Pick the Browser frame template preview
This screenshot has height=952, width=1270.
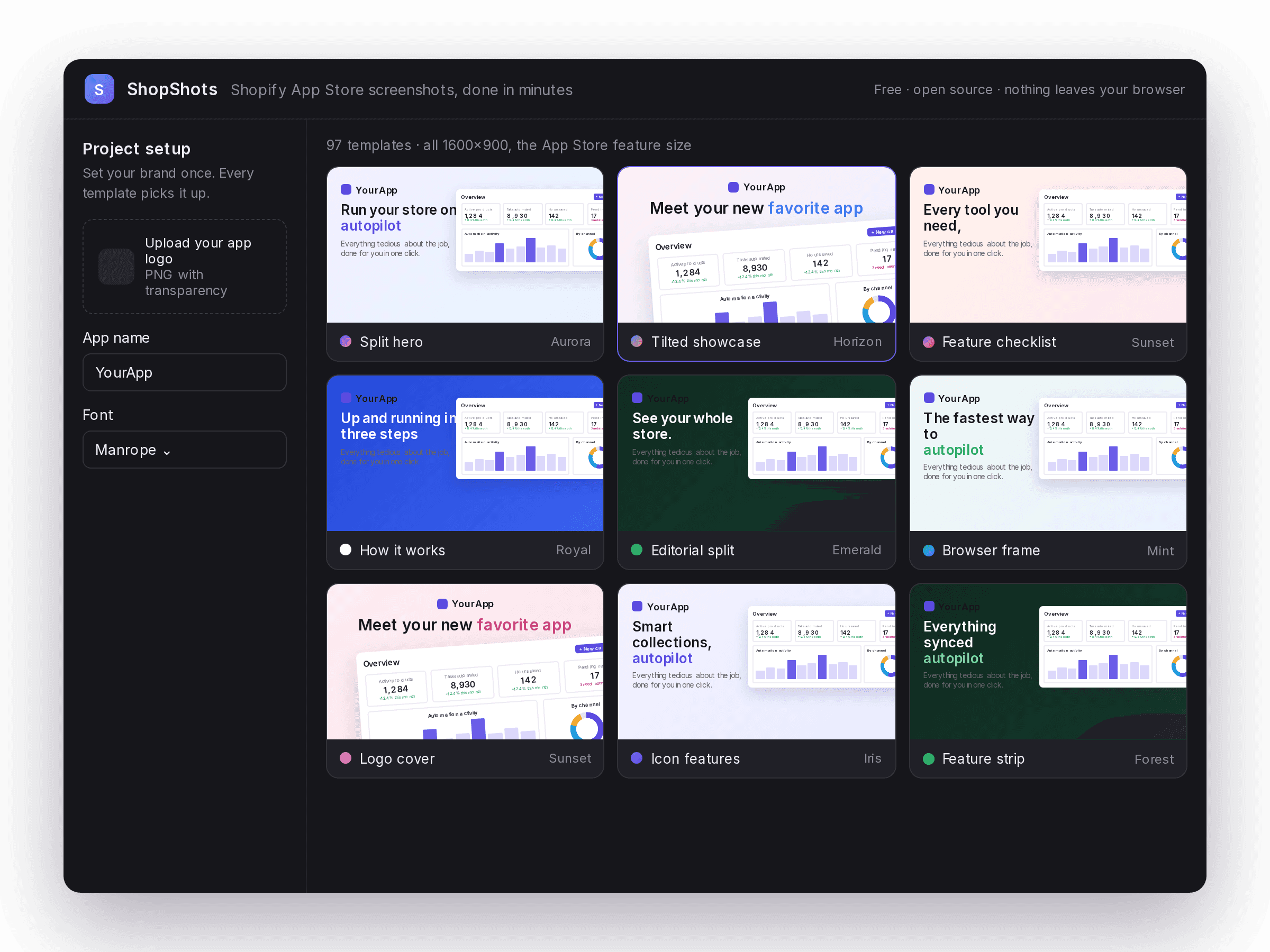click(x=1048, y=453)
